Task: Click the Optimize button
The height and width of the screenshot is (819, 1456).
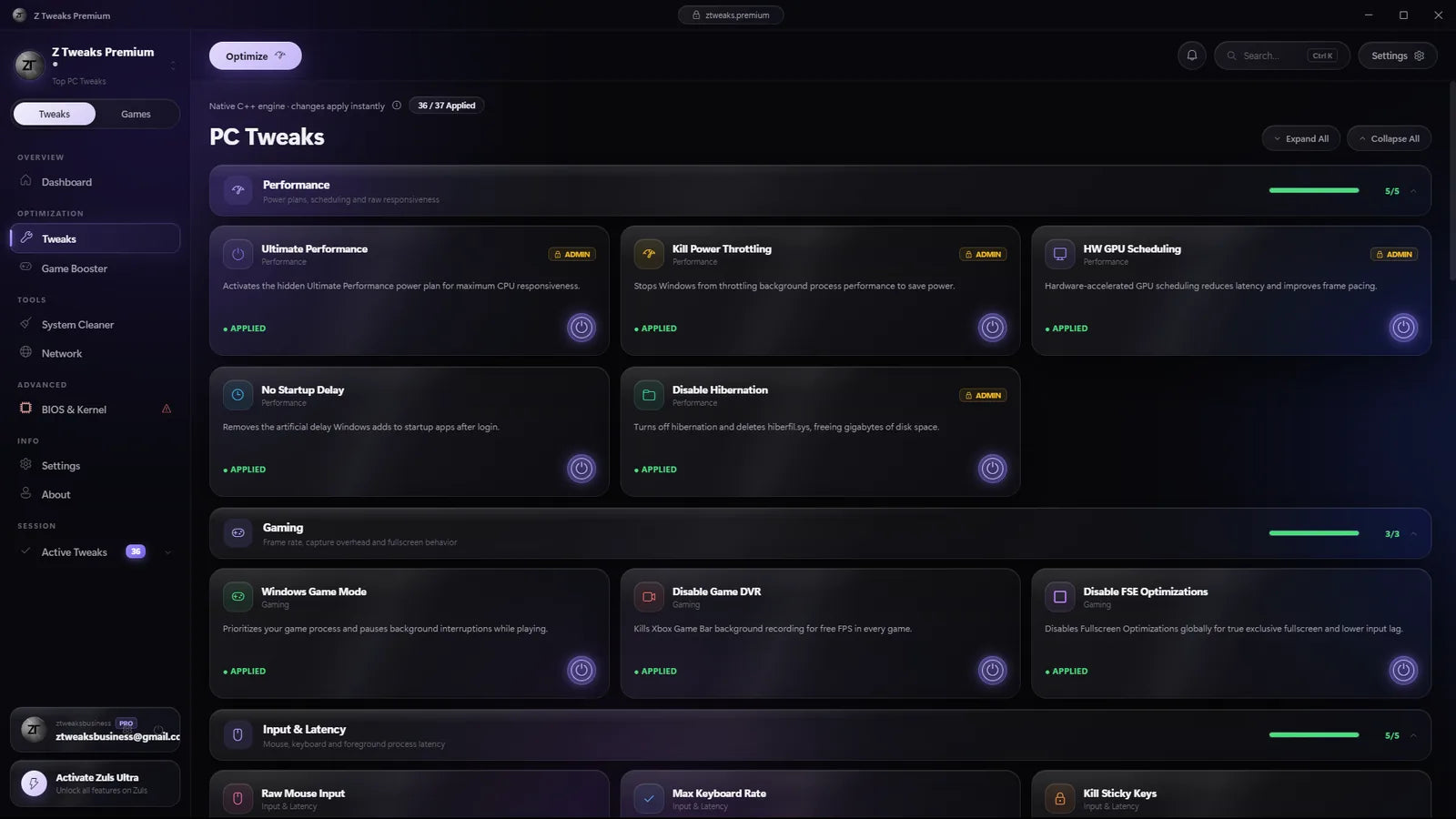Action: click(255, 56)
